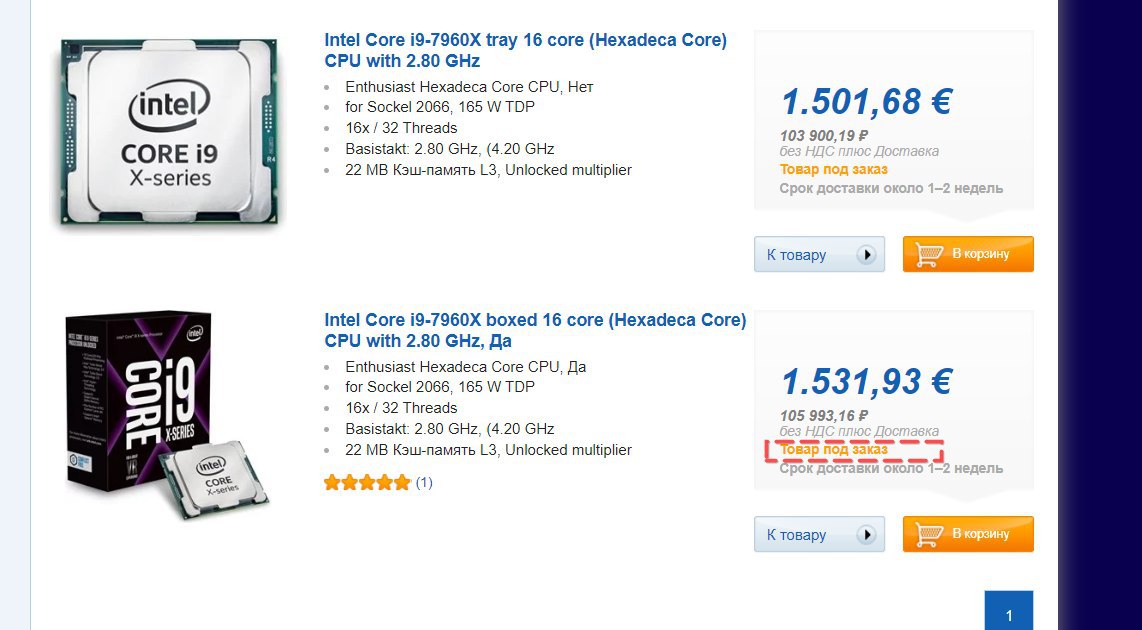Select page 1 in the pagination
This screenshot has width=1142, height=630.
(1009, 610)
